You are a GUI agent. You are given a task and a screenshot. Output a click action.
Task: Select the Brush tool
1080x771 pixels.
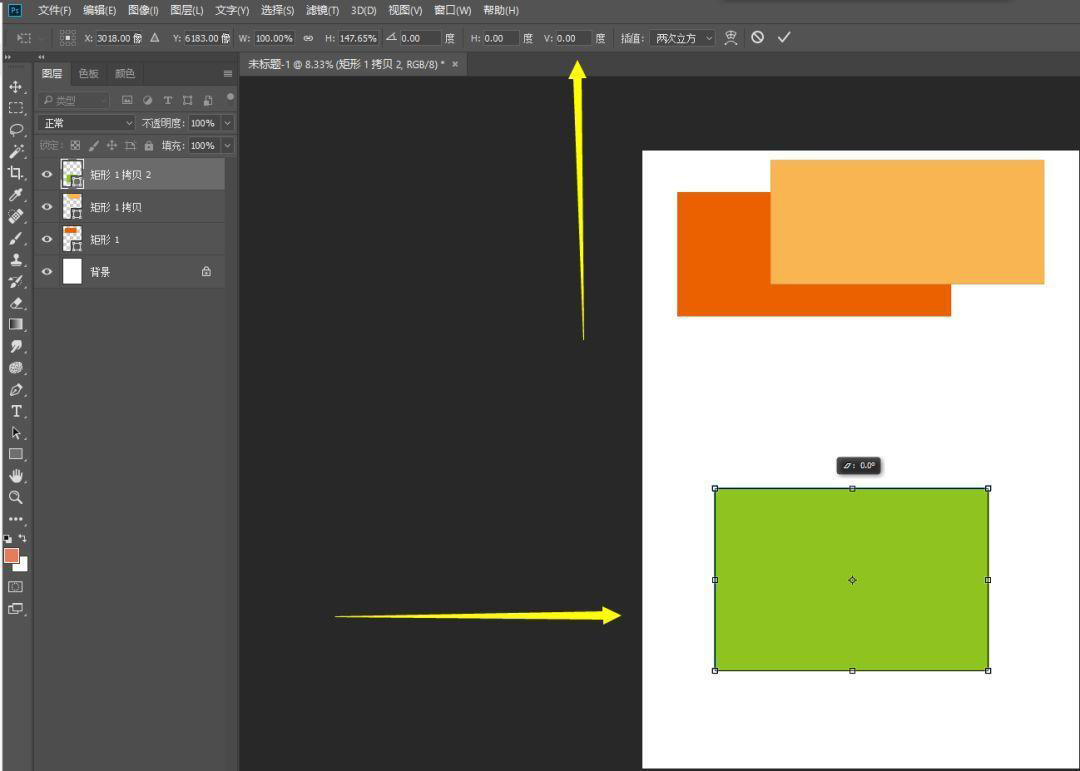point(15,238)
